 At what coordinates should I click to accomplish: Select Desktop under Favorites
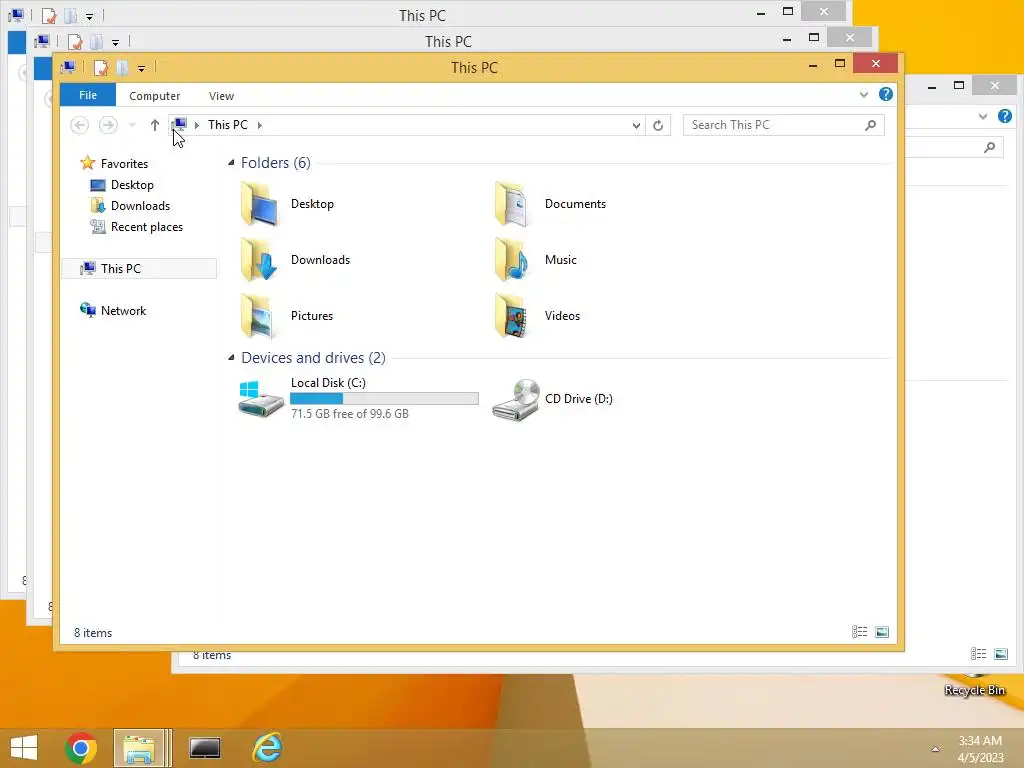(132, 185)
